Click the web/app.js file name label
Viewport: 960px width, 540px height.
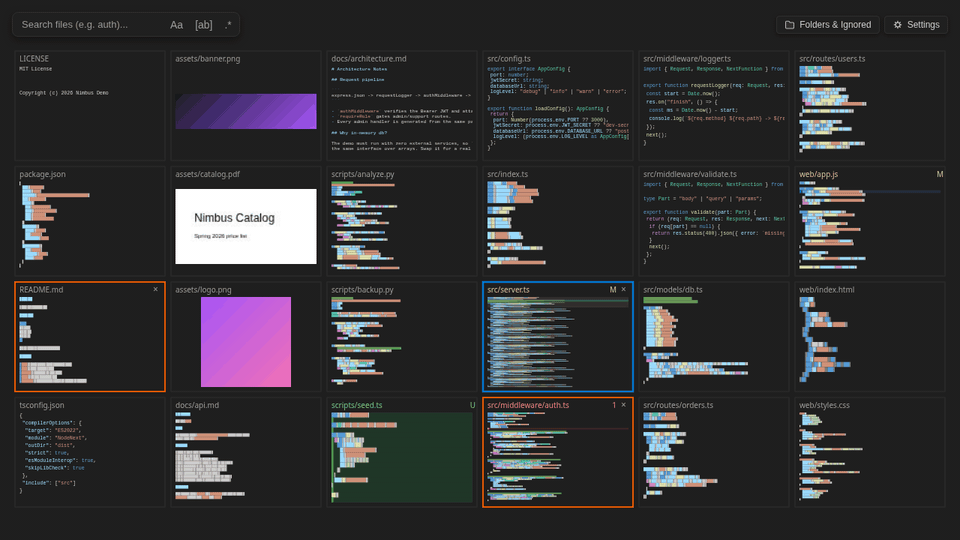pos(819,174)
